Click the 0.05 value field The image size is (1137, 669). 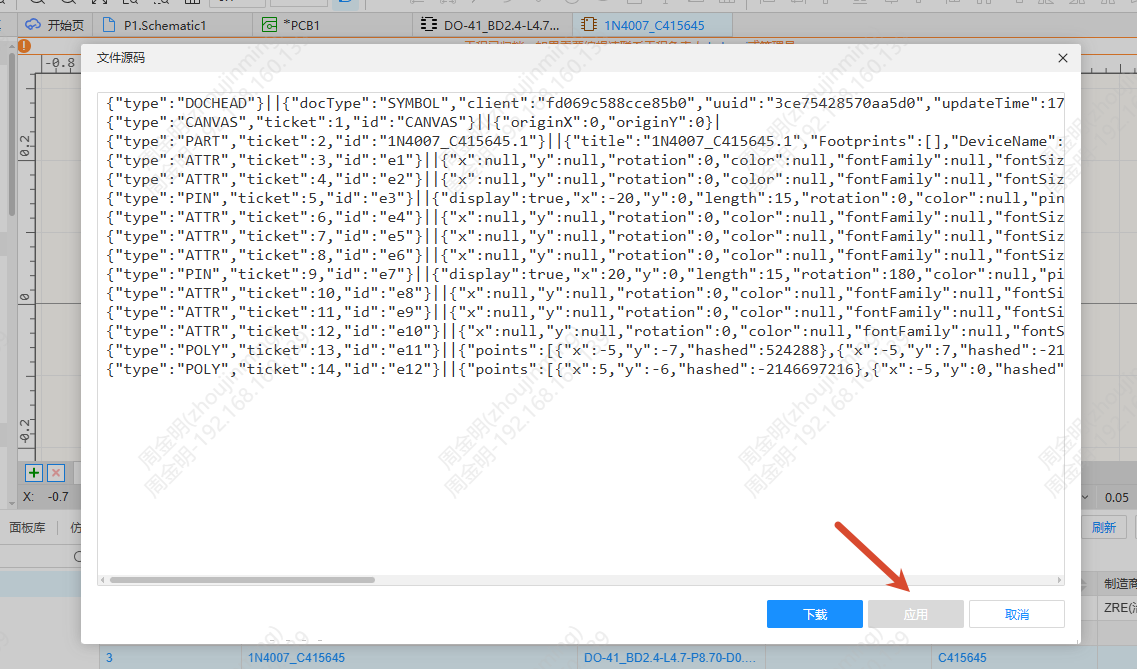[1115, 497]
